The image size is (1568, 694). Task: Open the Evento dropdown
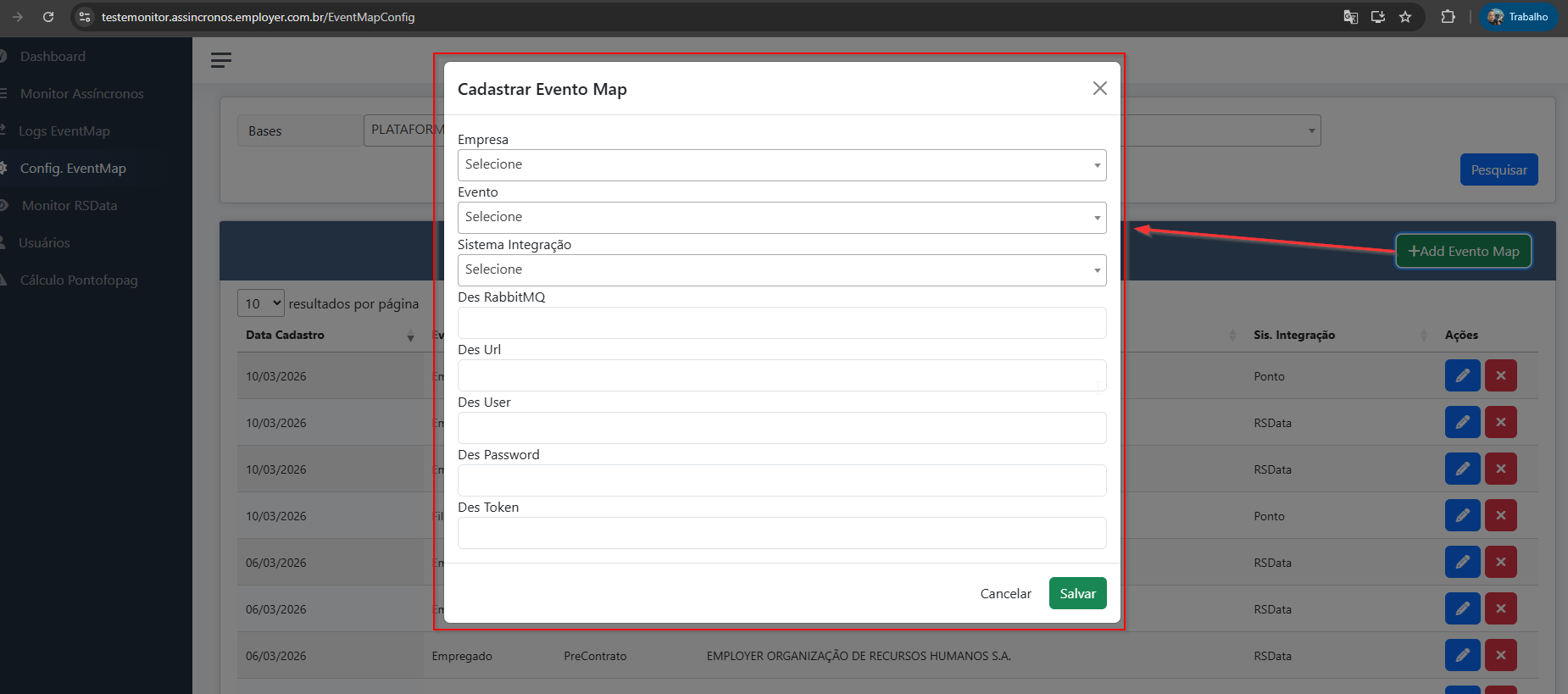781,218
